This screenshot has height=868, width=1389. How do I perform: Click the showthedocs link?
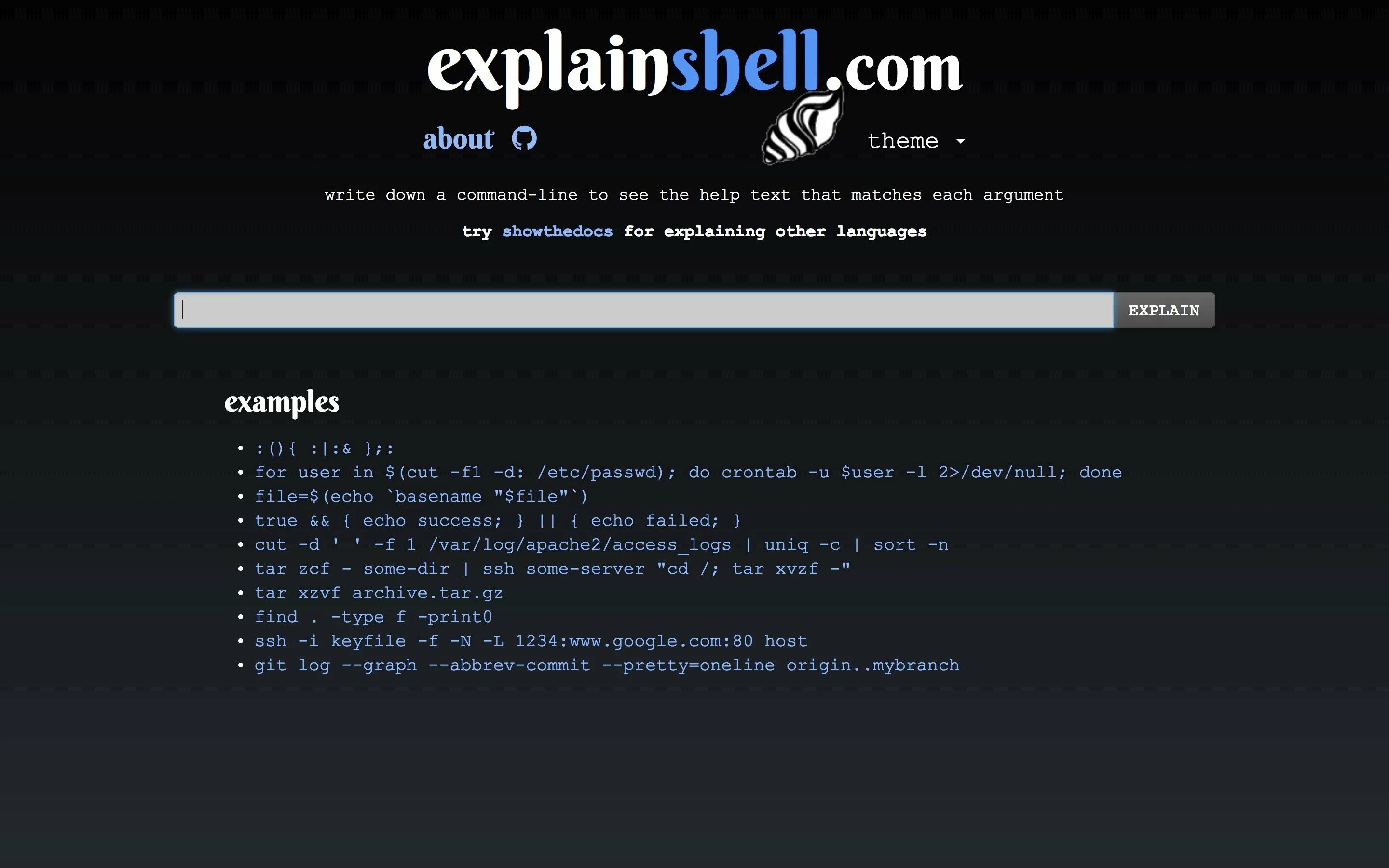(557, 232)
